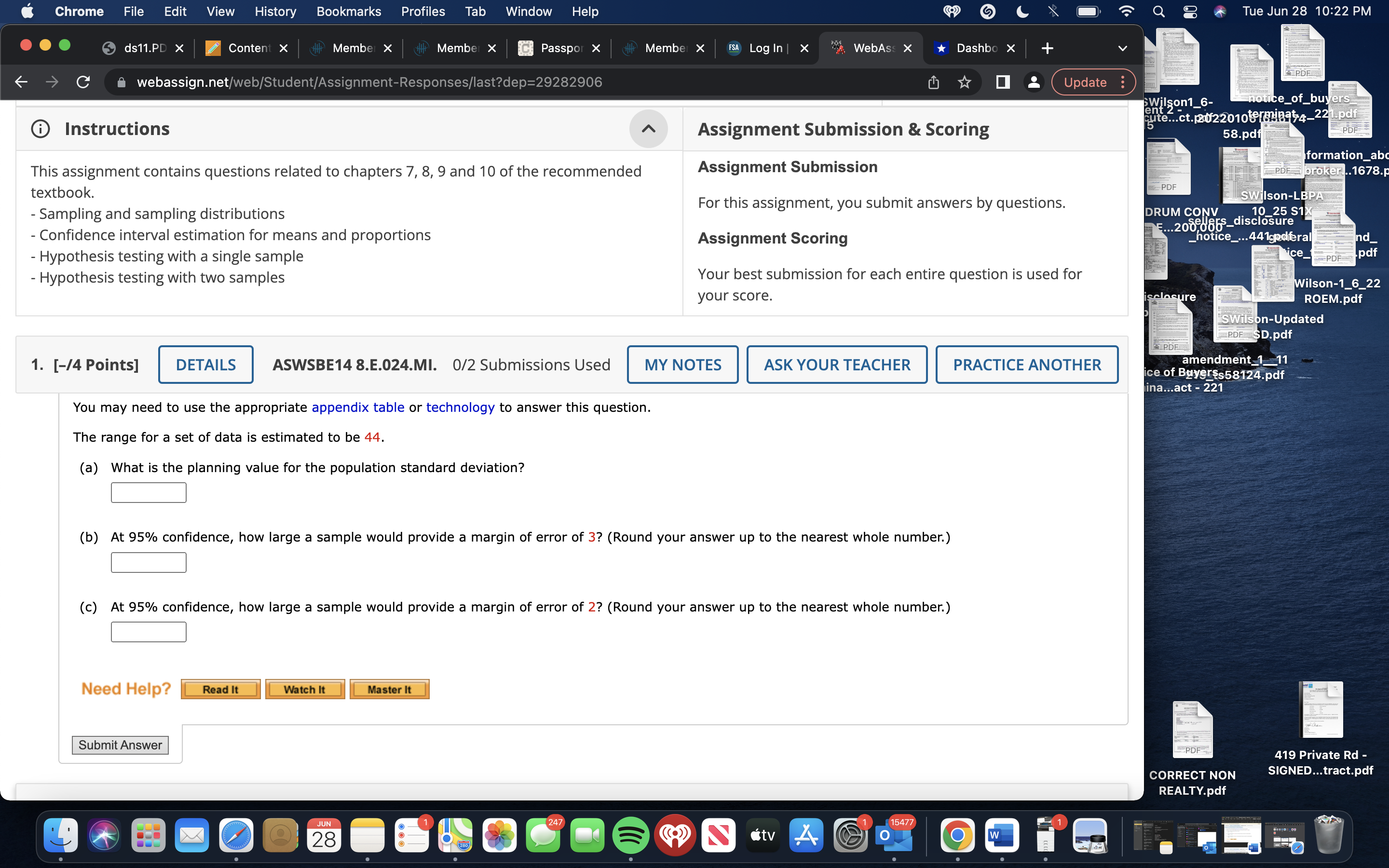The height and width of the screenshot is (868, 1389).
Task: Open macOS Control Center toggles
Action: 1190,12
